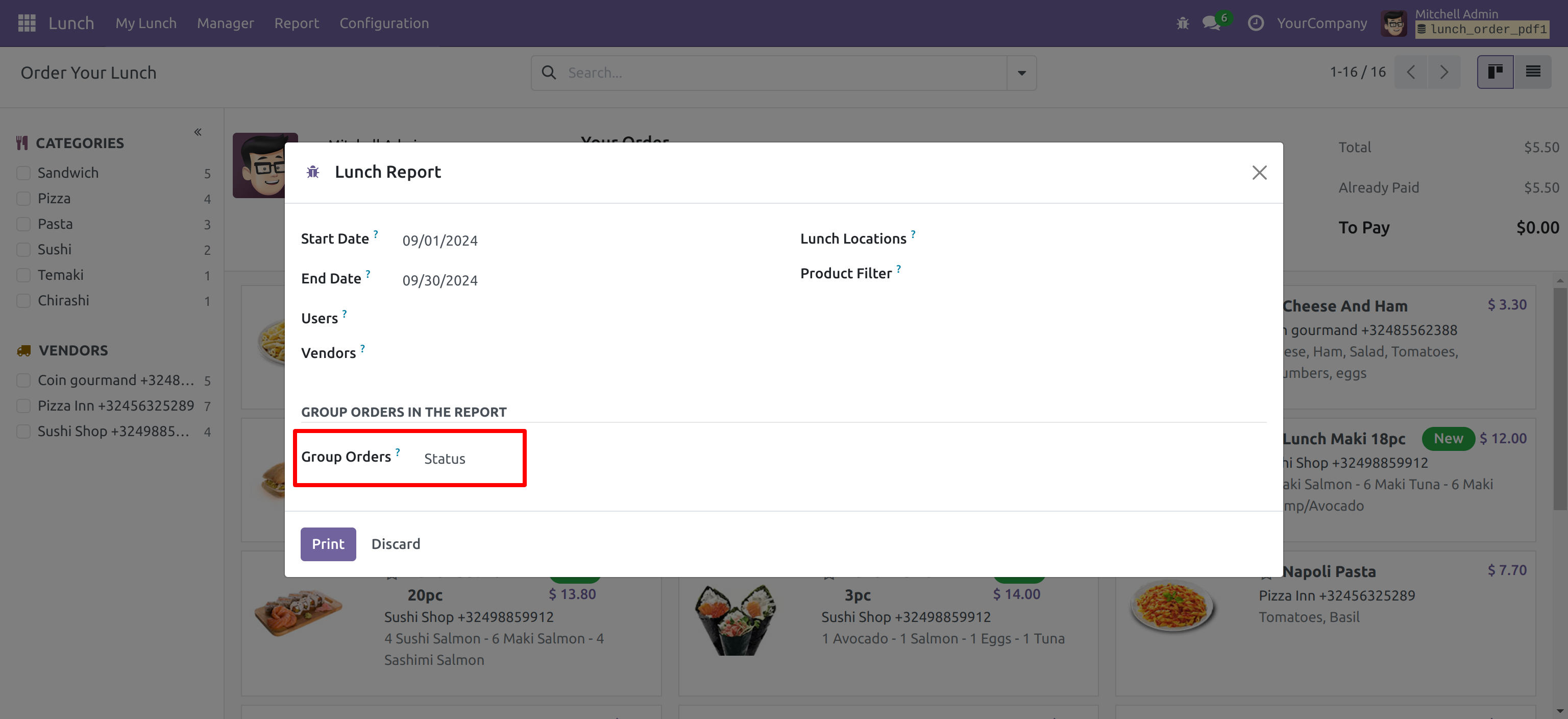The image size is (1568, 719).
Task: Click the End Date input field
Action: (440, 280)
